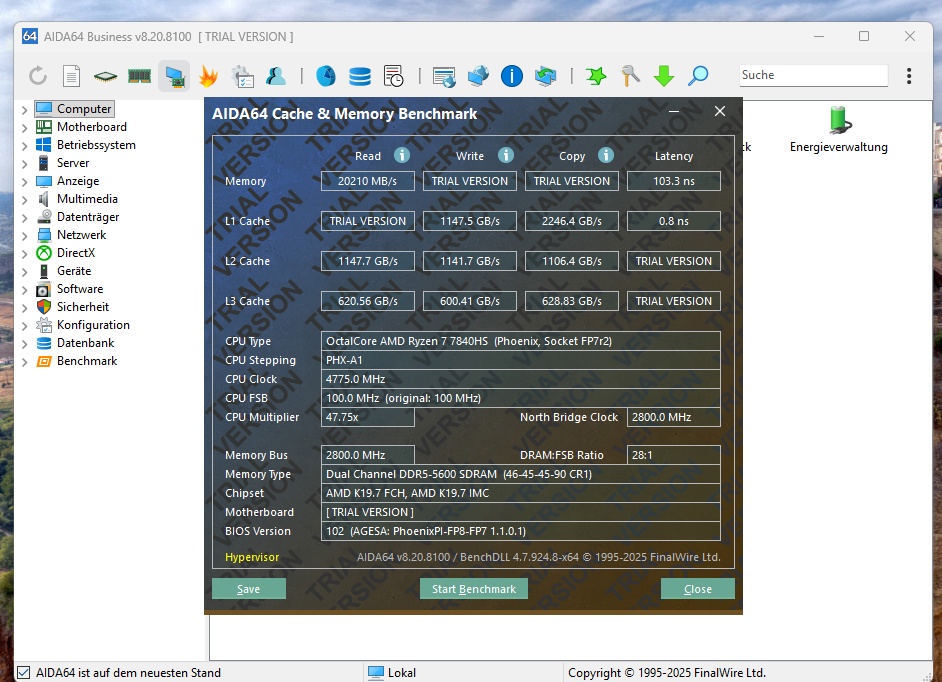Minimize the Cache & Memory Benchmark dialog

(x=674, y=111)
